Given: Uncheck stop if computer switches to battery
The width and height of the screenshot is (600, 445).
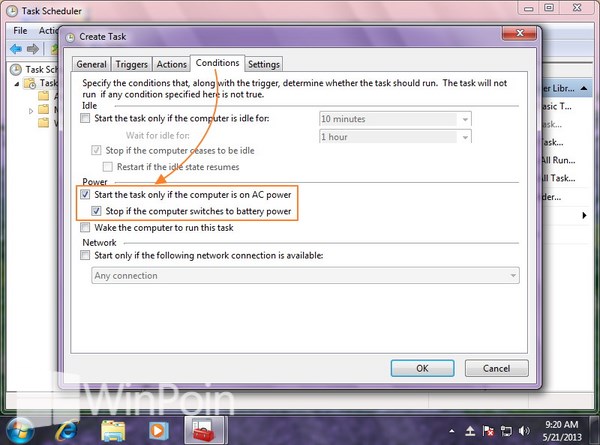Looking at the screenshot, I should [x=96, y=211].
